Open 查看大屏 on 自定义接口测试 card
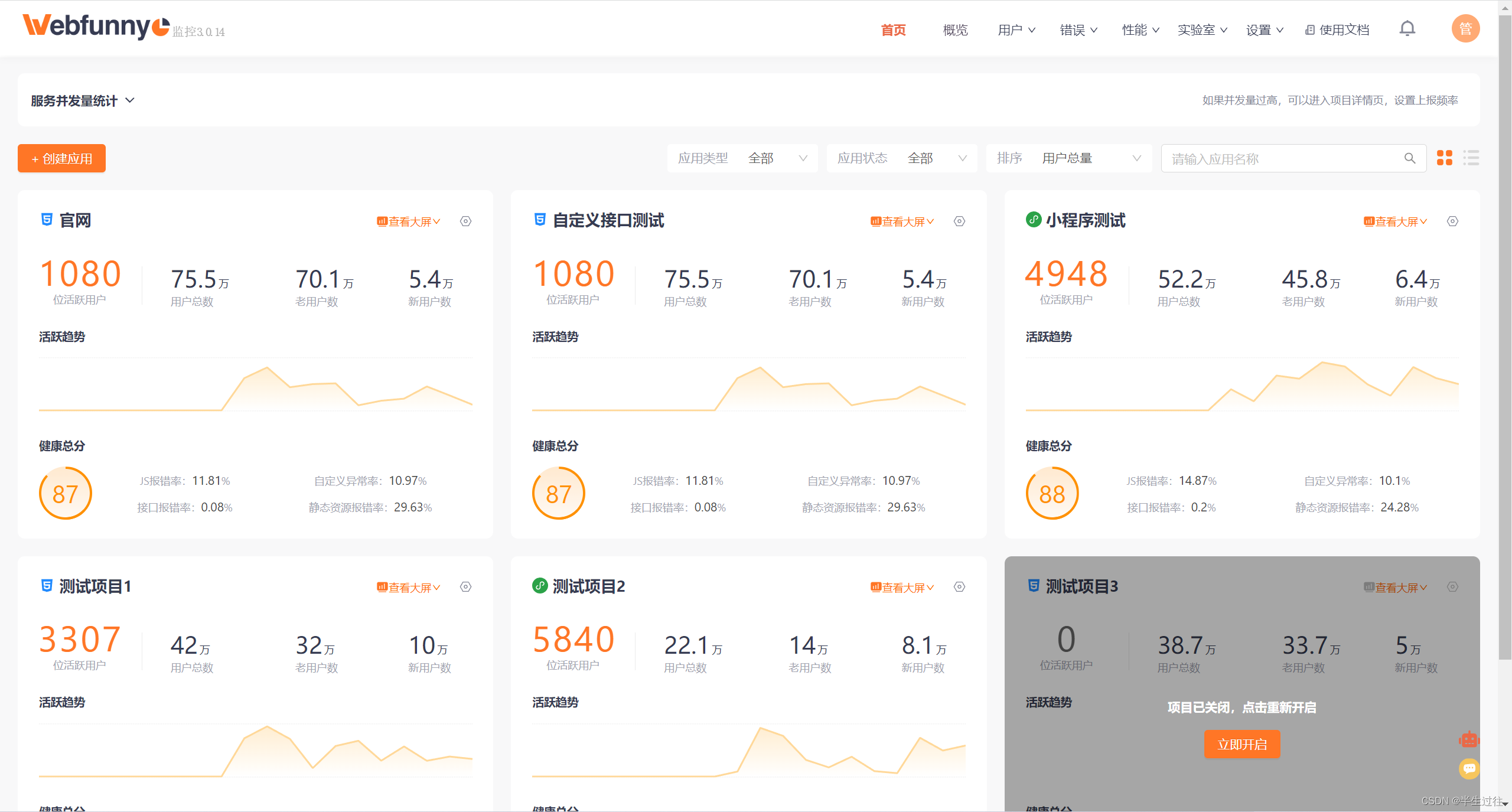This screenshot has height=812, width=1512. (902, 222)
